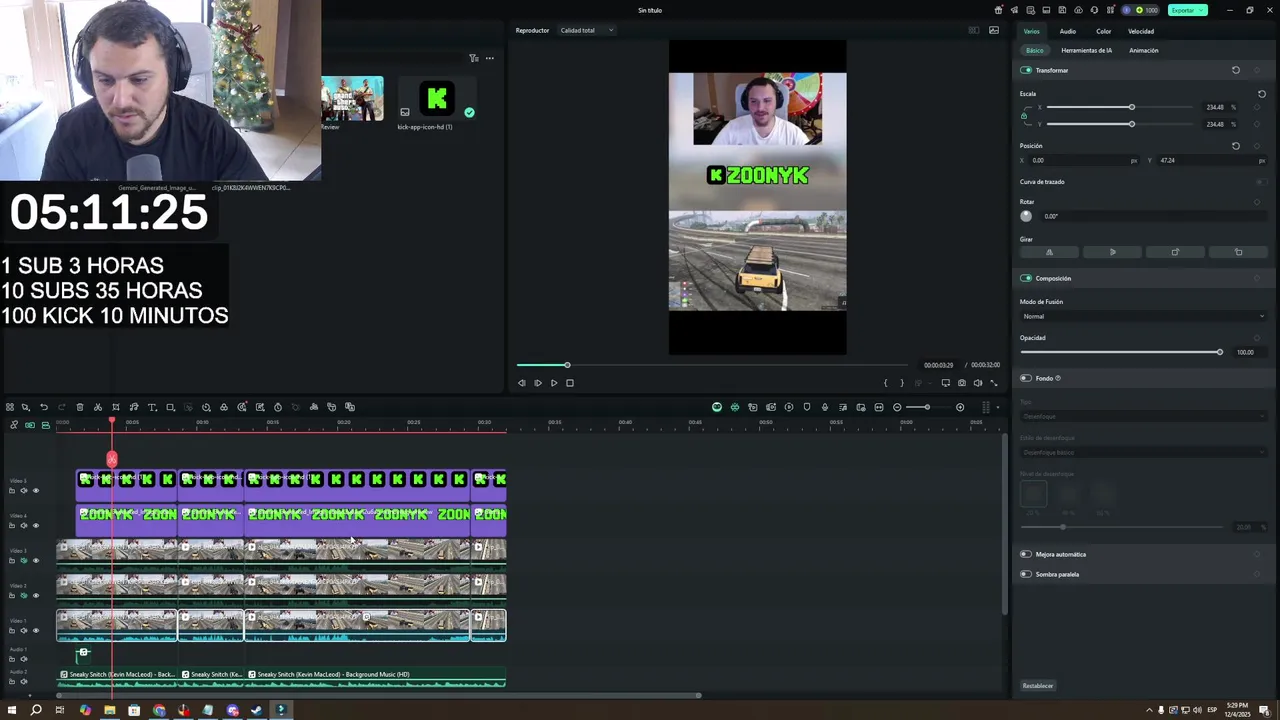Step to the previous frame
1280x720 pixels.
pos(521,383)
